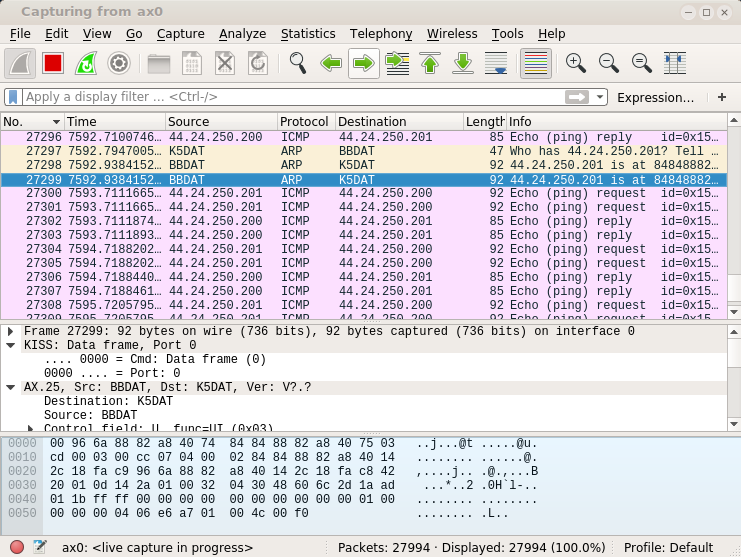Viewport: 741px width, 557px height.
Task: Reset text to normal size
Action: tap(642, 63)
